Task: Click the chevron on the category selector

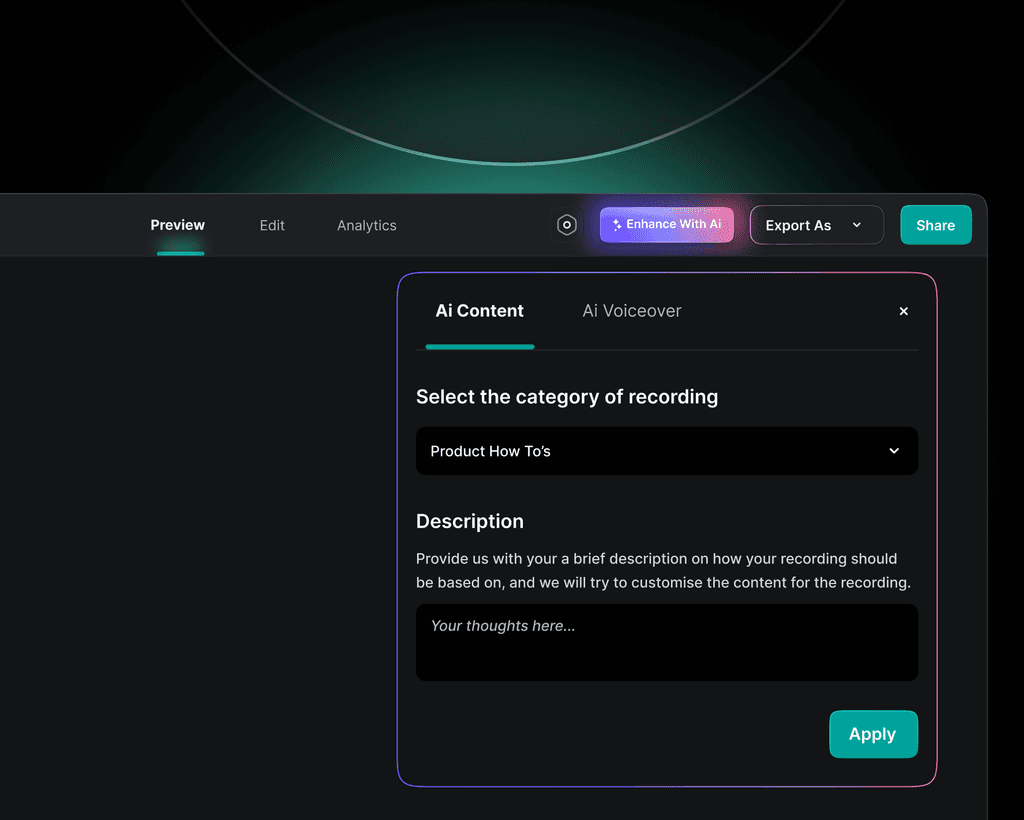Action: tap(894, 451)
